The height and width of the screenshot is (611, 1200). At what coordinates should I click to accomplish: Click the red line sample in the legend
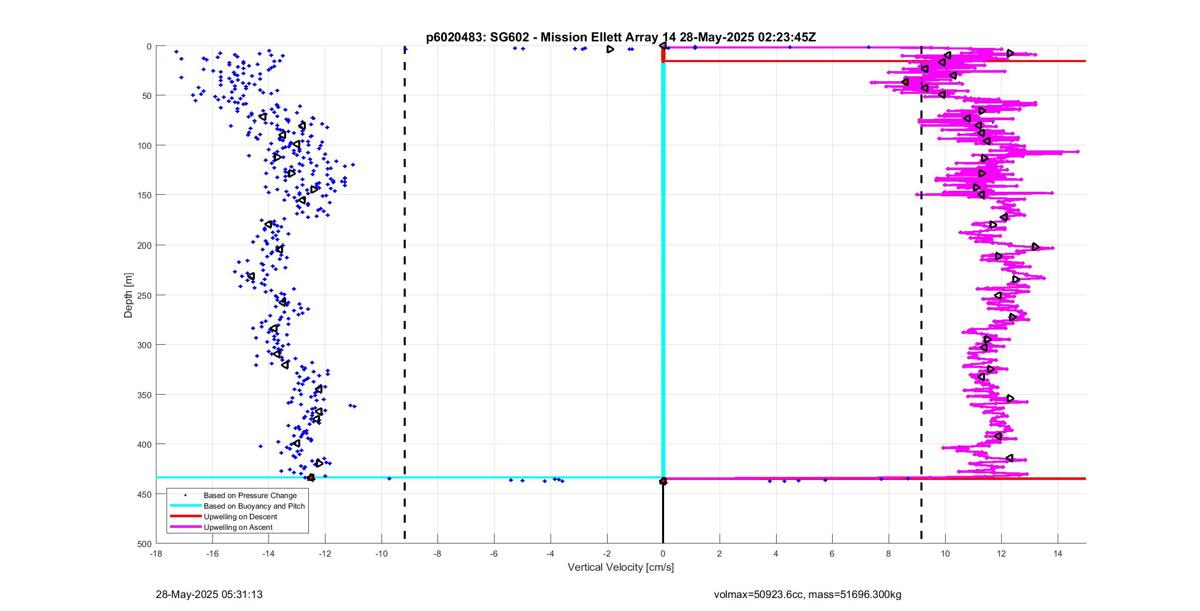(185, 516)
